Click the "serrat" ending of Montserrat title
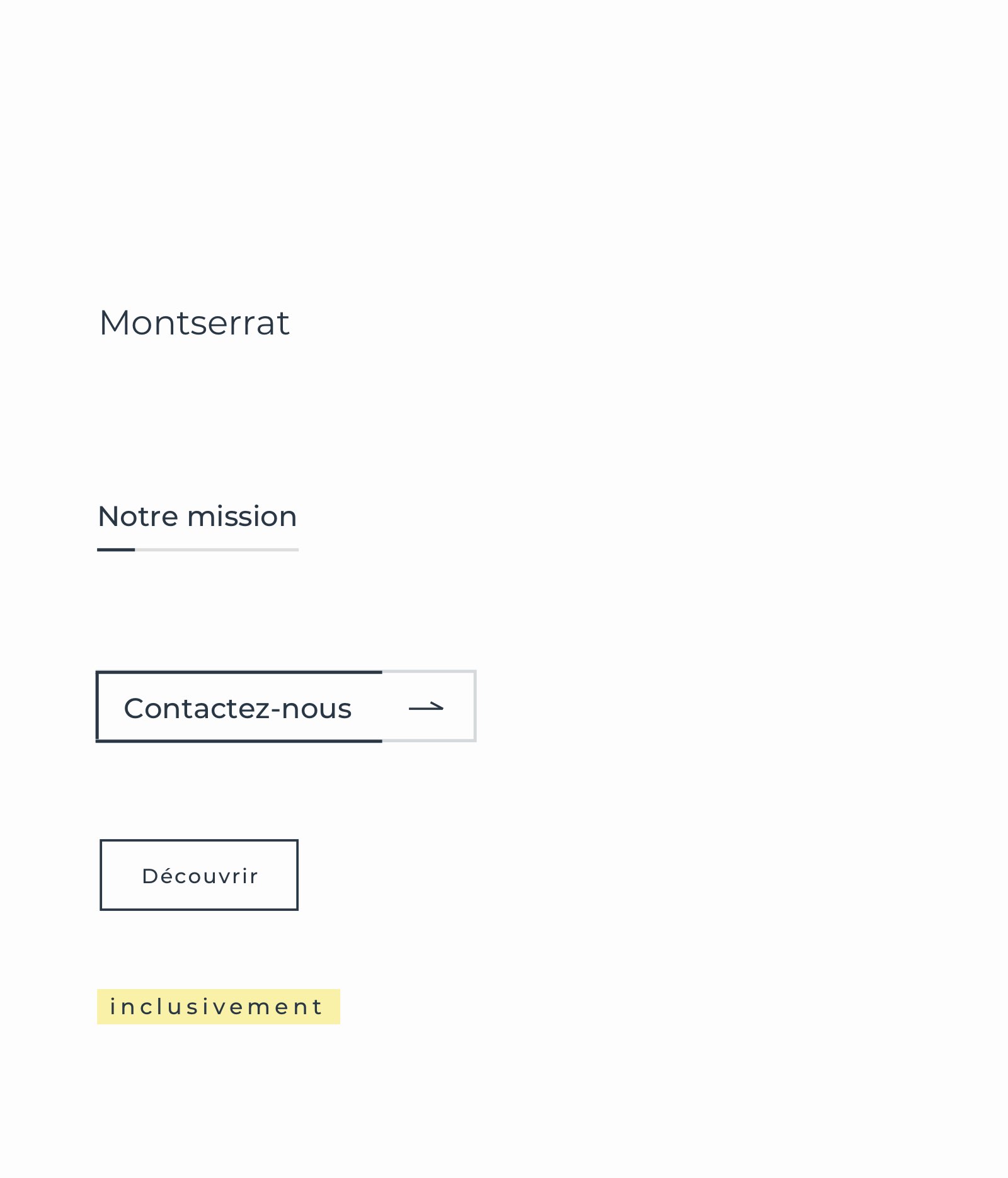Screen dimensions: 1008x1178 [252, 323]
